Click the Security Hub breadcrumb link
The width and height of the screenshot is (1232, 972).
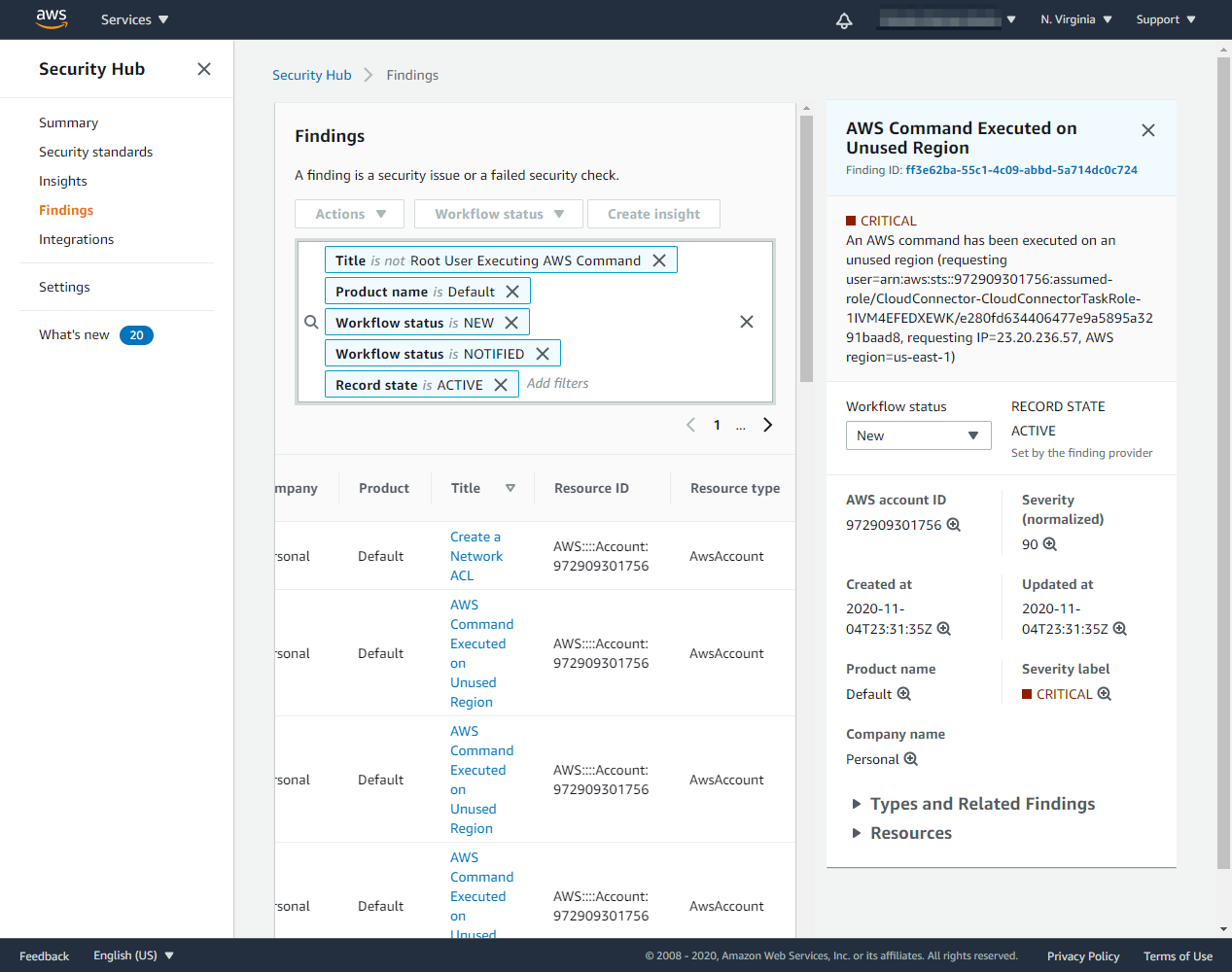tap(312, 75)
